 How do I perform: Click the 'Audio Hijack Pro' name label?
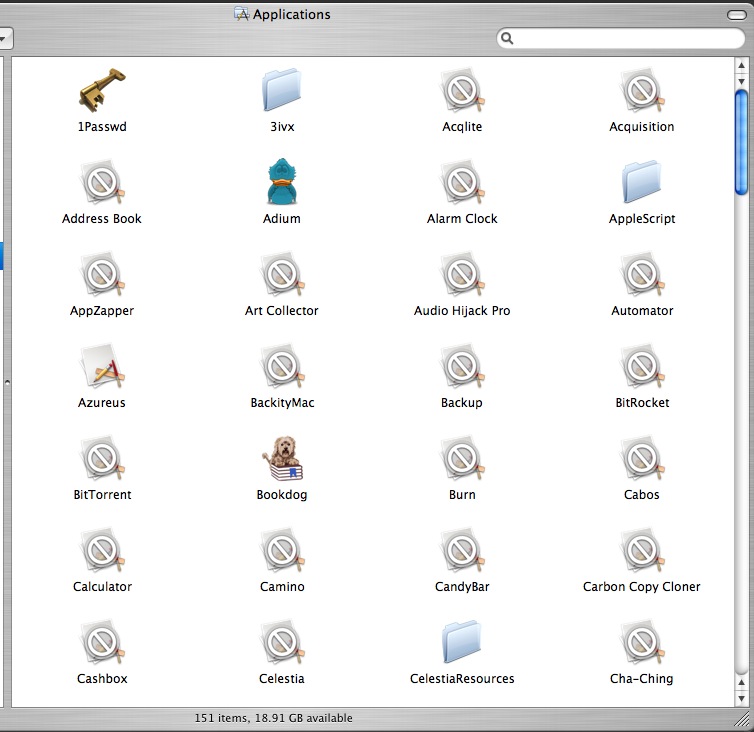point(462,311)
